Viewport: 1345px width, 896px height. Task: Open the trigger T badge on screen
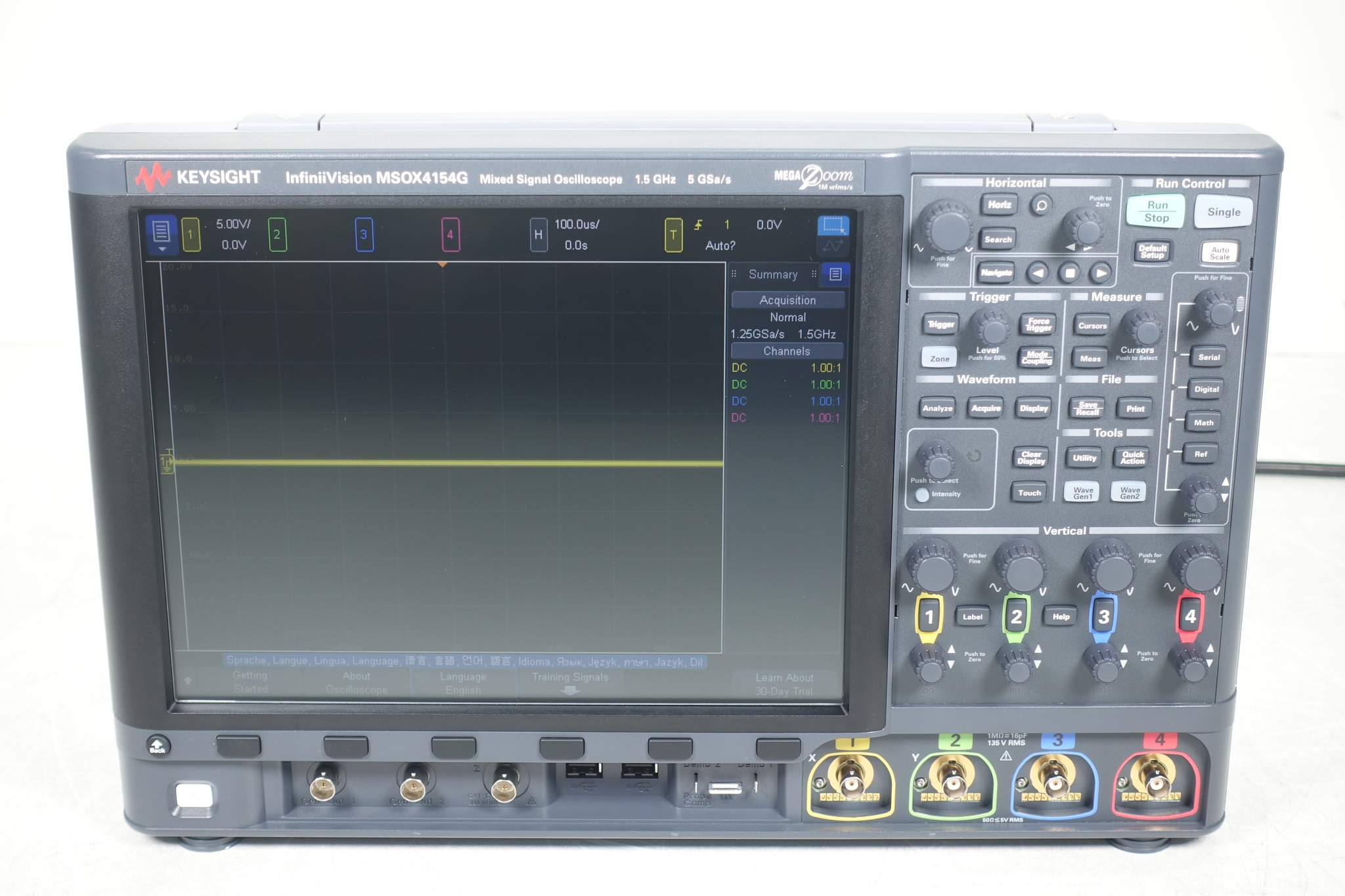673,235
